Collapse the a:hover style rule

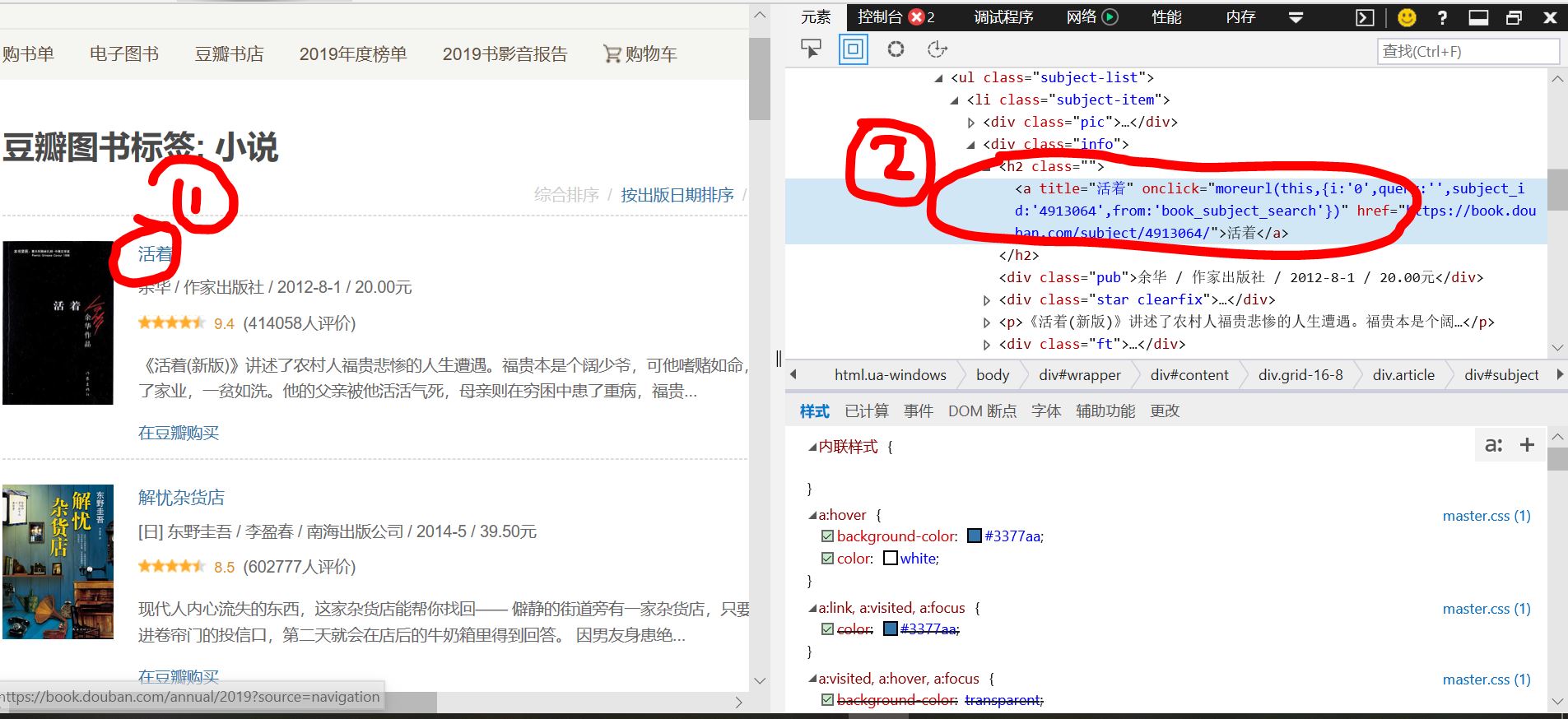tap(812, 516)
